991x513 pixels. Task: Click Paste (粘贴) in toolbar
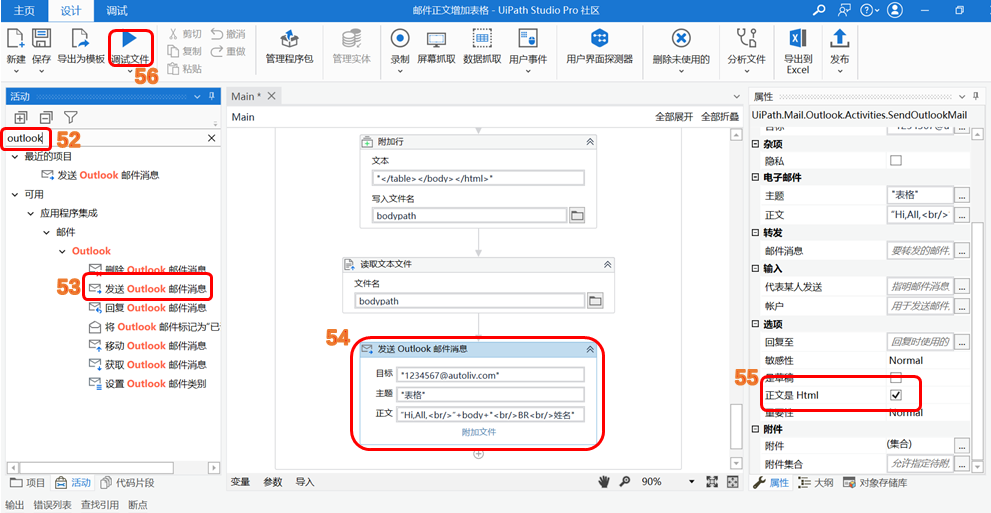[185, 69]
